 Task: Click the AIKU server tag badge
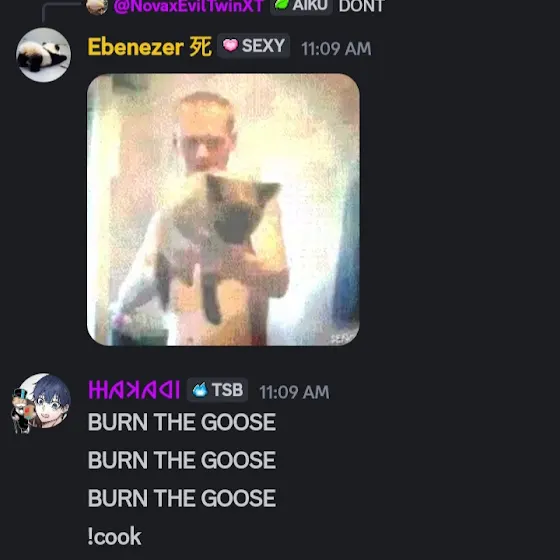[301, 6]
